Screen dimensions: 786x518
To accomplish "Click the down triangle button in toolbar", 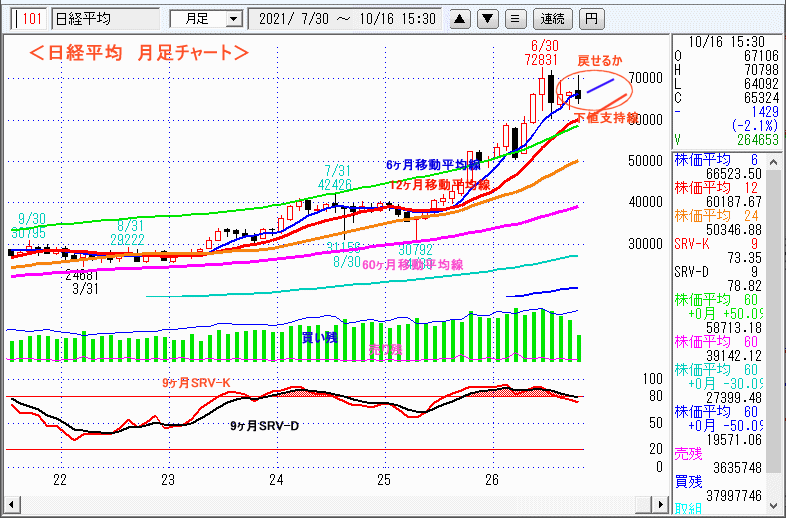I will [x=487, y=19].
